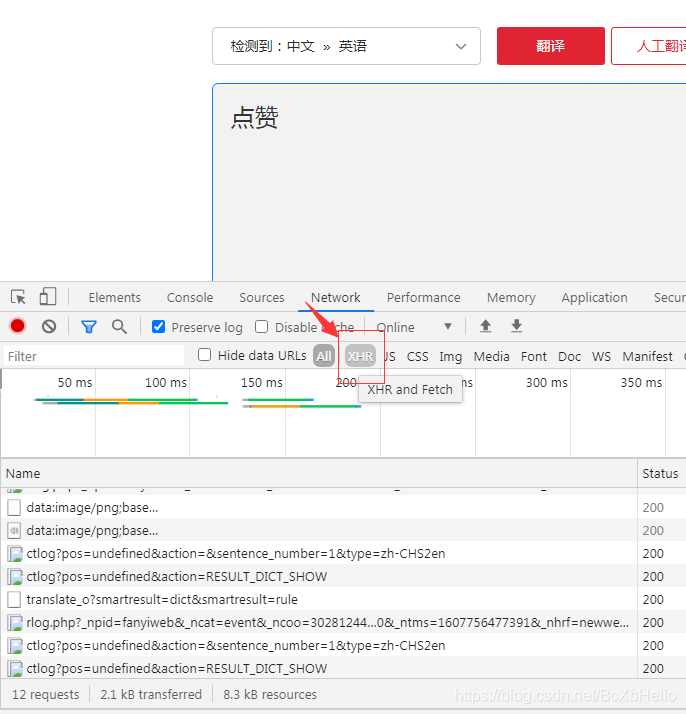Open the Online throttling dropdown
Viewport: 686px width, 714px height.
(x=414, y=327)
